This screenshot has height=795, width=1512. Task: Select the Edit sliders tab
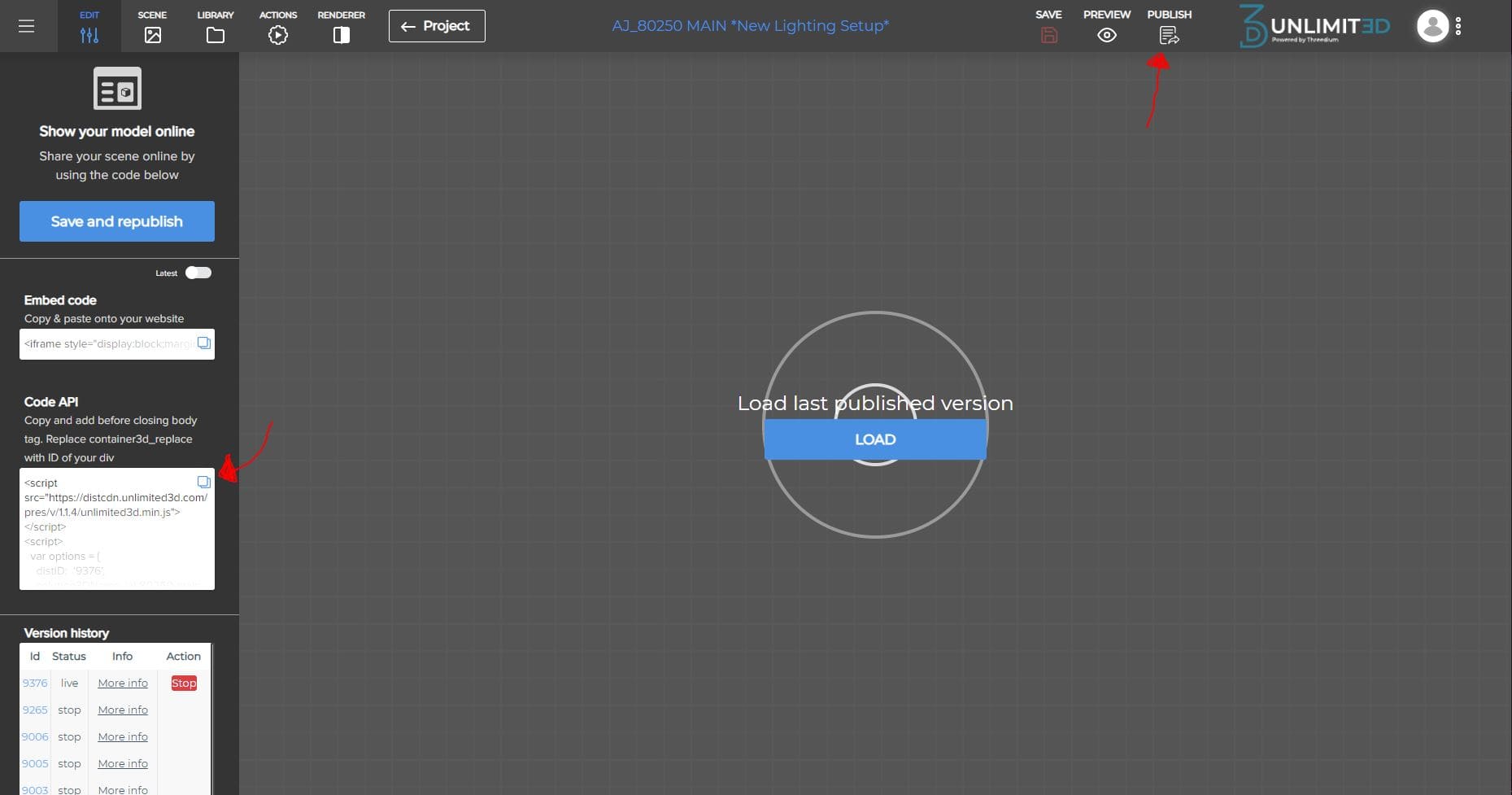click(89, 26)
